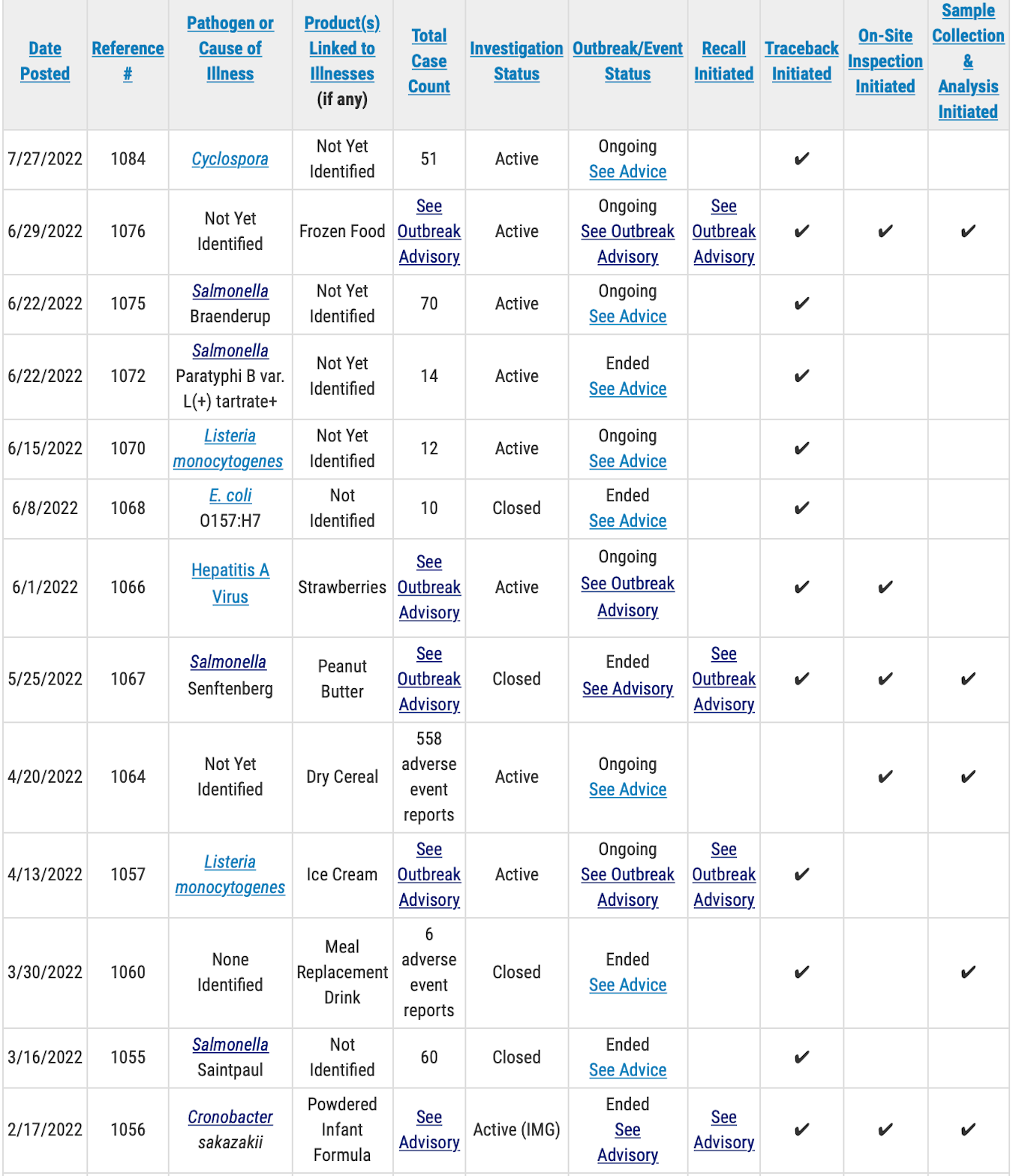Open Sample Collection & Analysis Initiated header
1028x1176 pixels.
pyautogui.click(x=968, y=61)
